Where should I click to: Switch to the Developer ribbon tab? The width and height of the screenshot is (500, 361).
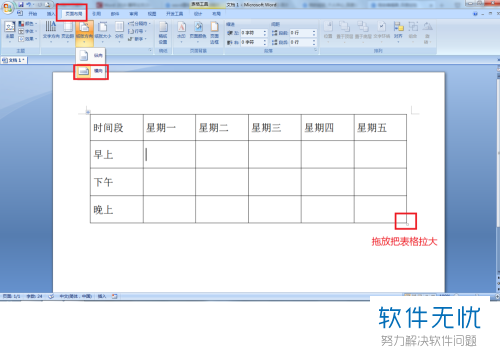(175, 14)
